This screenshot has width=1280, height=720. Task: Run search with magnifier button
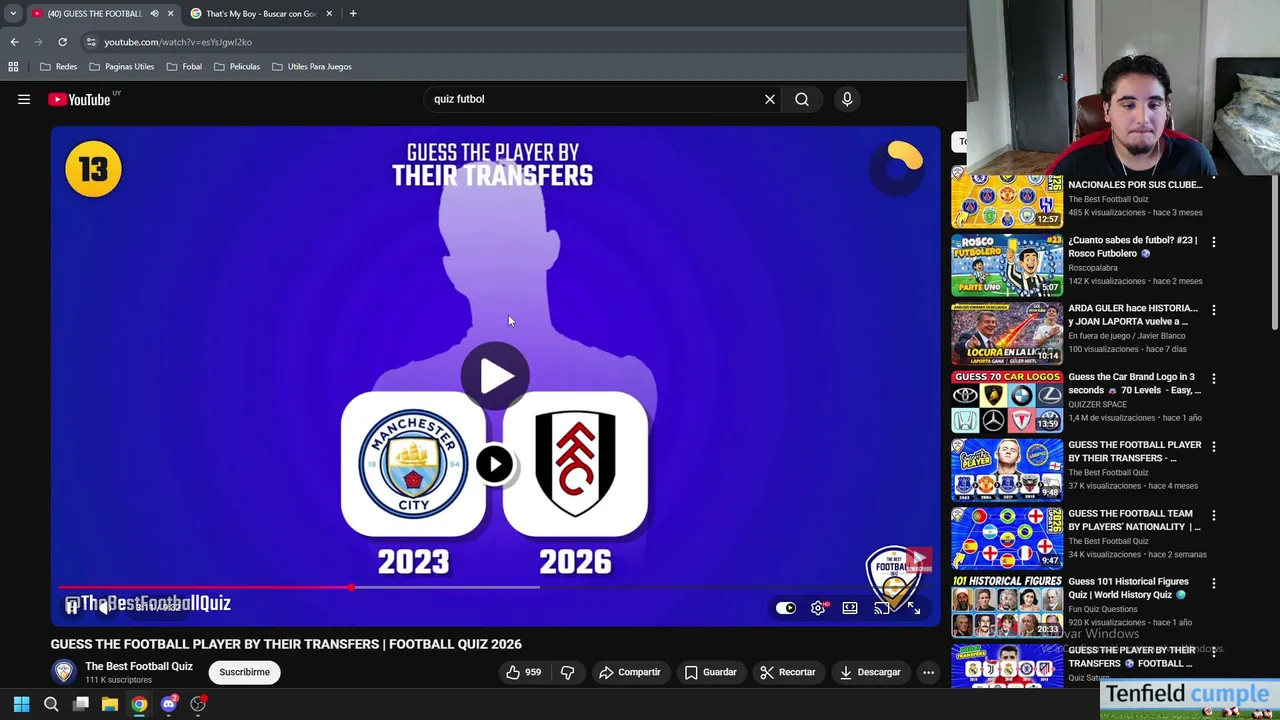[x=802, y=99]
